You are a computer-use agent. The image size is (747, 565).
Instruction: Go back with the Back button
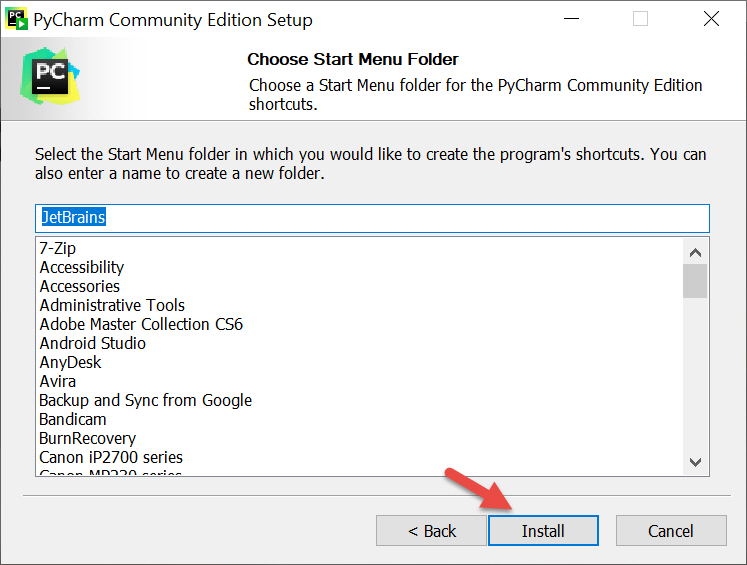pos(431,530)
